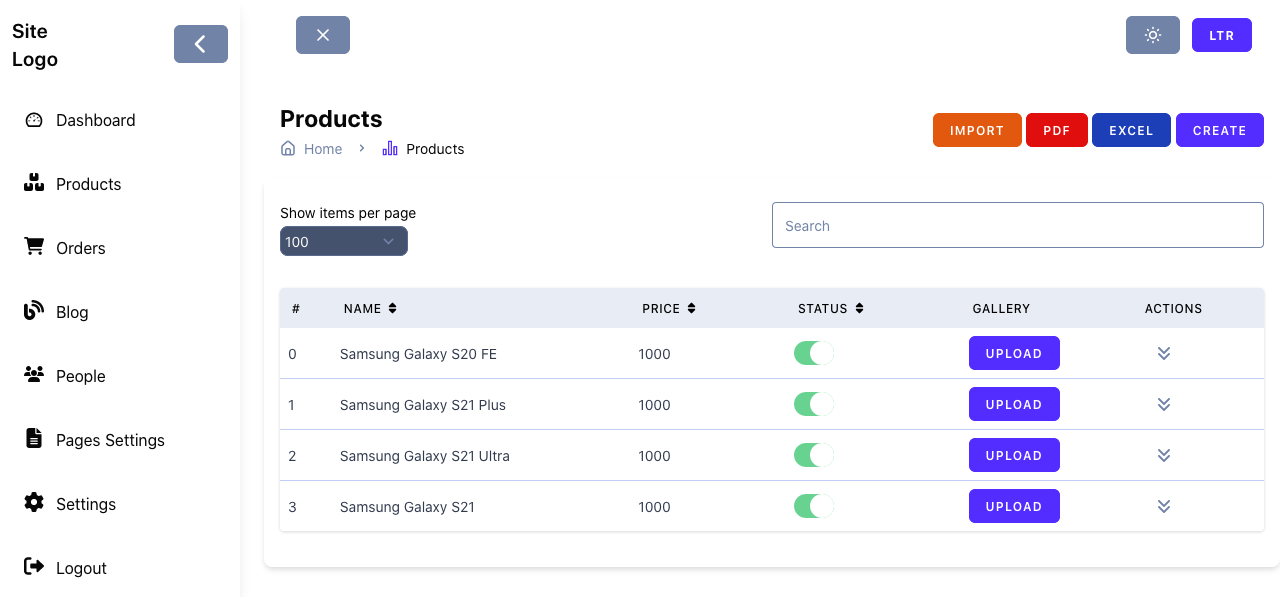Image resolution: width=1280 pixels, height=597 pixels.
Task: Click the Home icon in the breadcrumb
Action: click(288, 149)
